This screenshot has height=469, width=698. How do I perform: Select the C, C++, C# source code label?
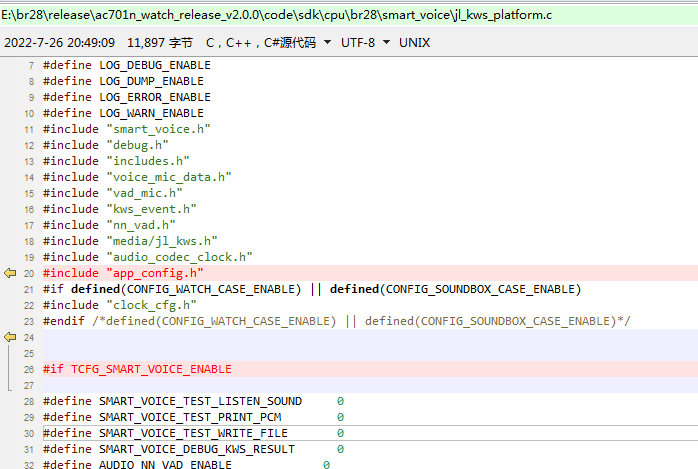[261, 43]
